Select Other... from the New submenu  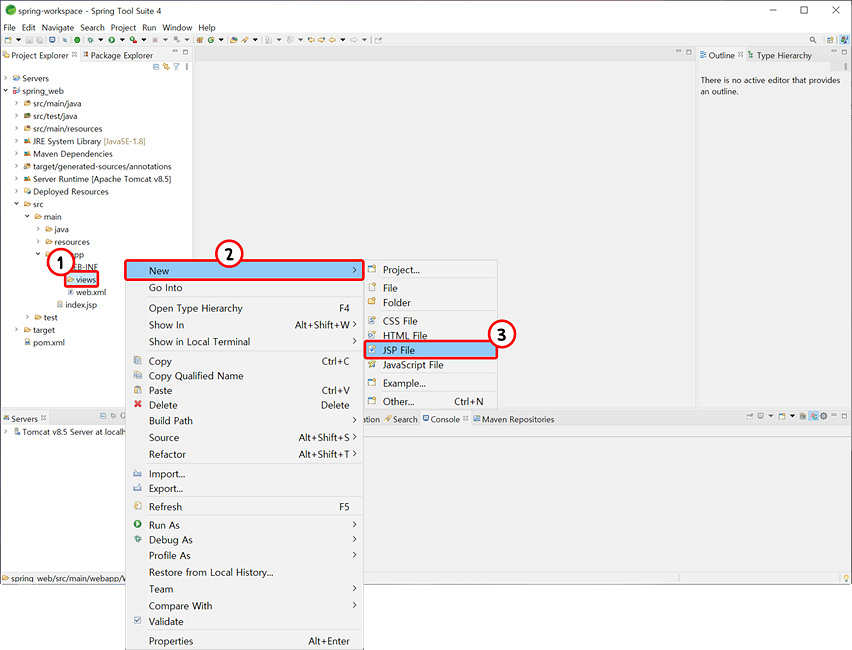(x=431, y=401)
